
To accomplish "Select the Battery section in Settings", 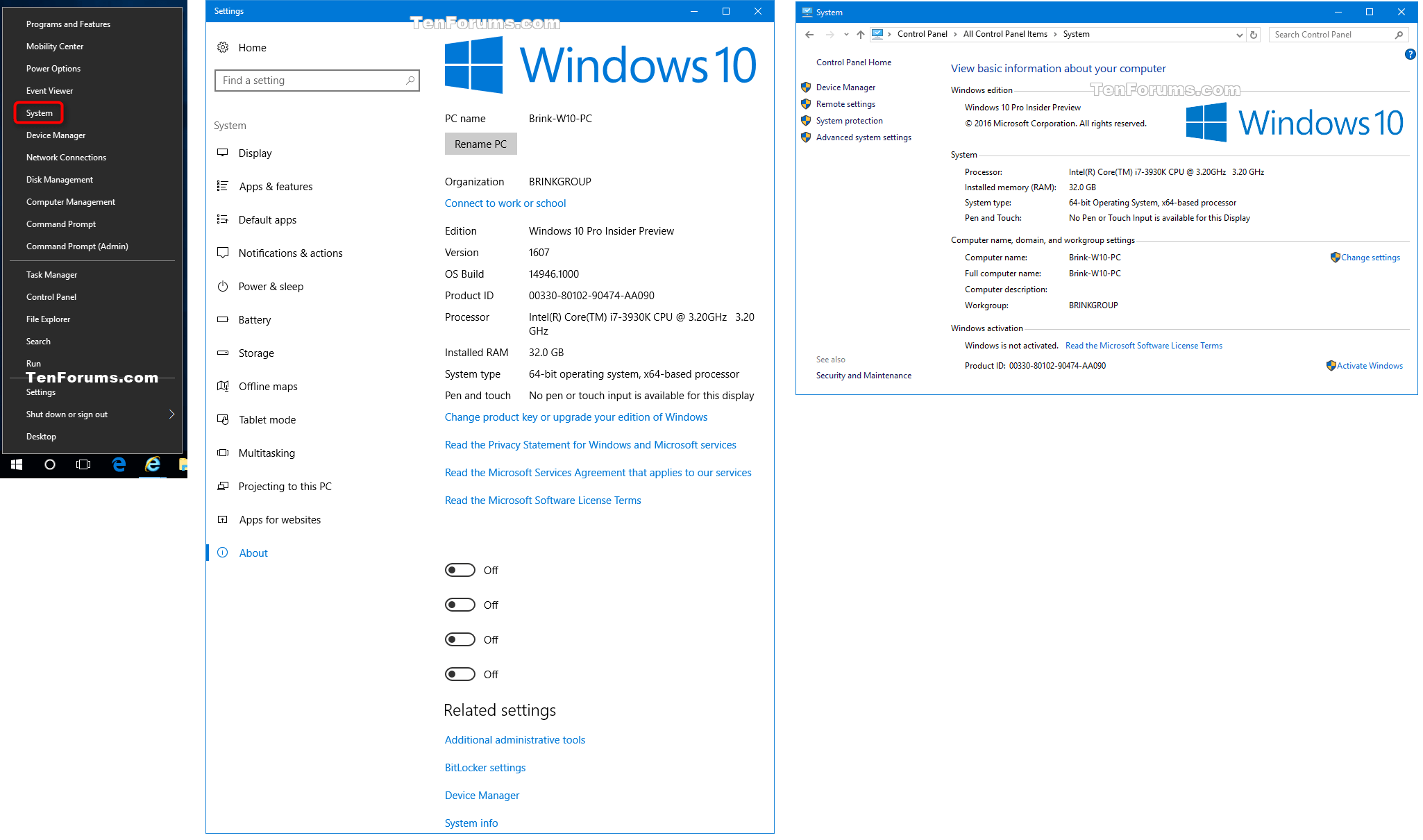I will (x=255, y=319).
